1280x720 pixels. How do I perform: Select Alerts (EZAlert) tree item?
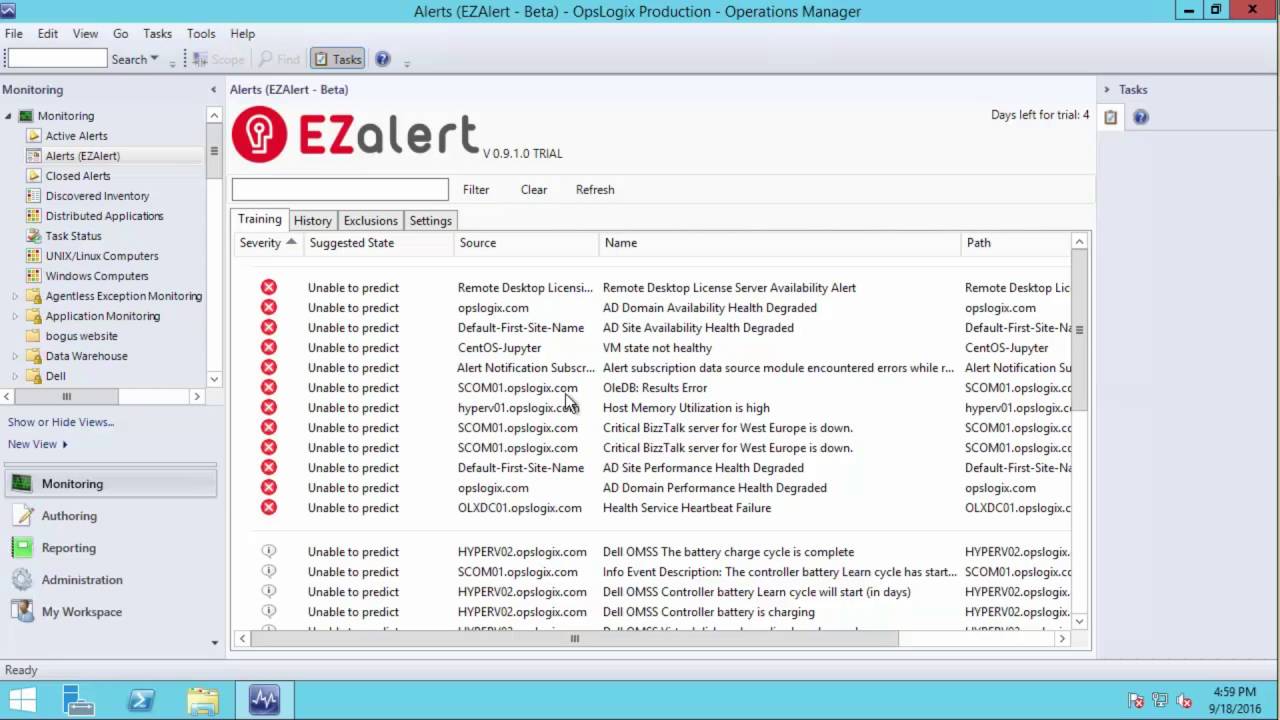[x=83, y=156]
